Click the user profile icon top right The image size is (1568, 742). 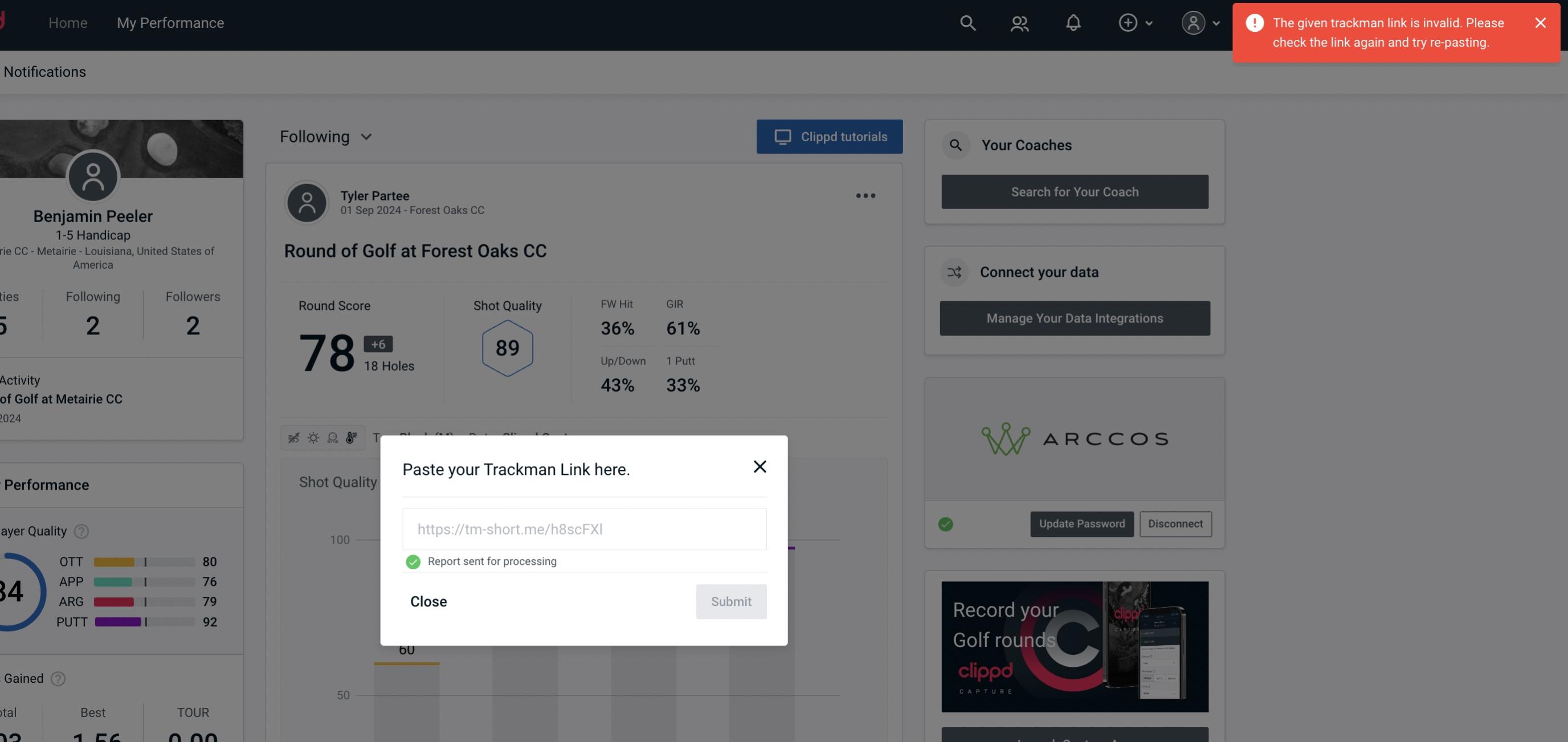(1192, 22)
